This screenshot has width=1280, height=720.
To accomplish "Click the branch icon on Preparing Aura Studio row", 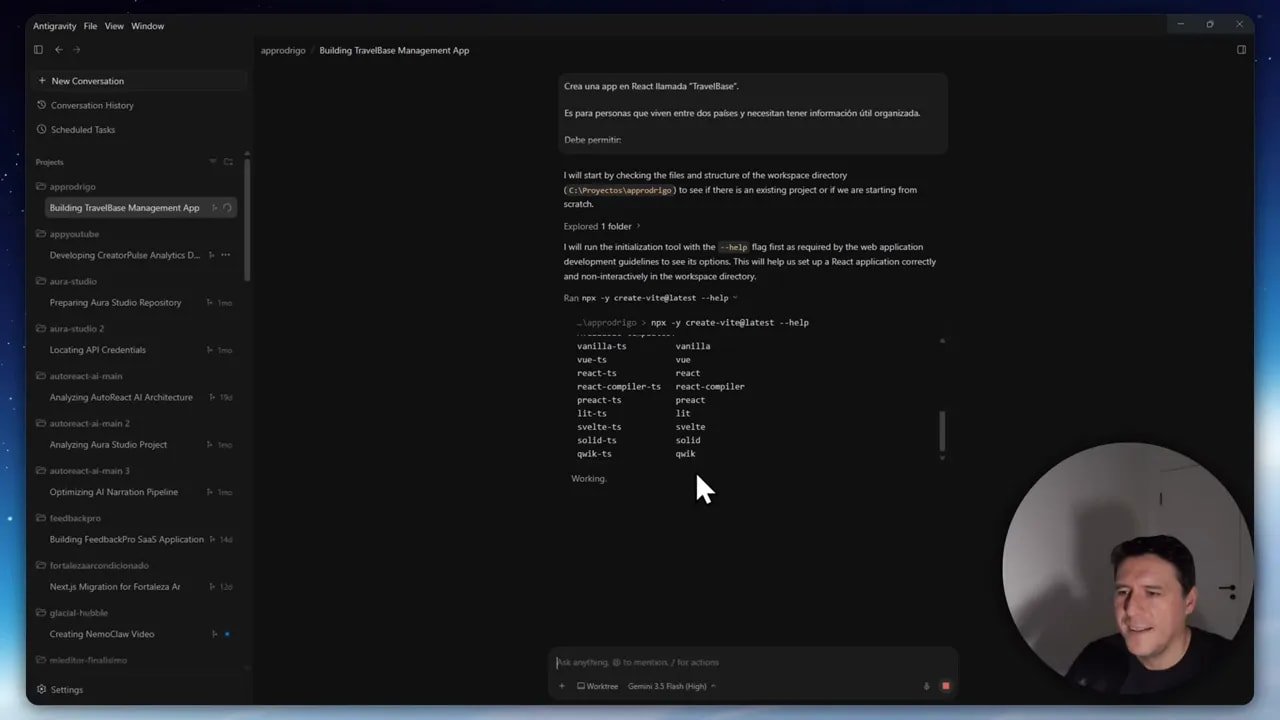I will click(x=209, y=303).
